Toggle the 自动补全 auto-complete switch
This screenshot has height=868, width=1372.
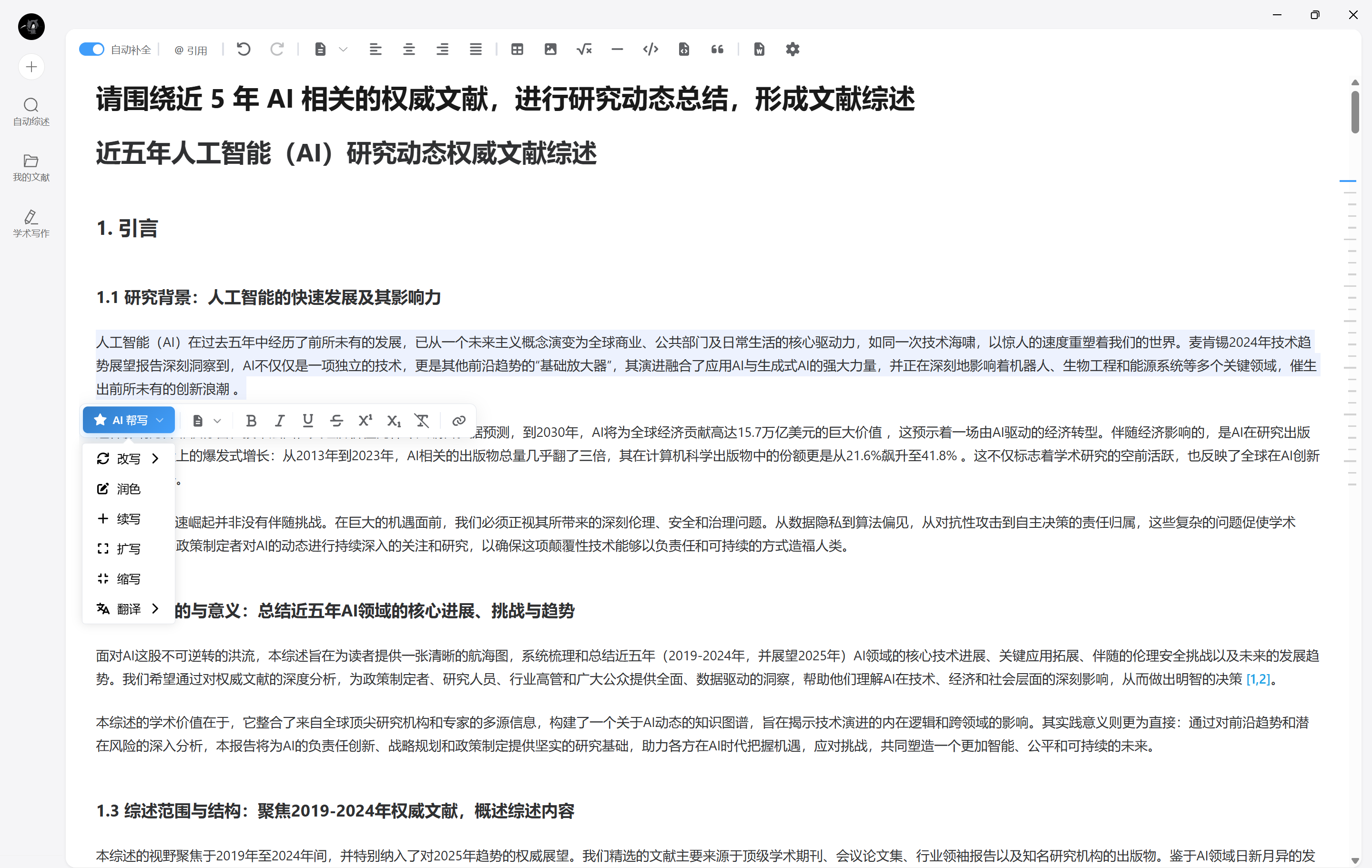point(91,50)
